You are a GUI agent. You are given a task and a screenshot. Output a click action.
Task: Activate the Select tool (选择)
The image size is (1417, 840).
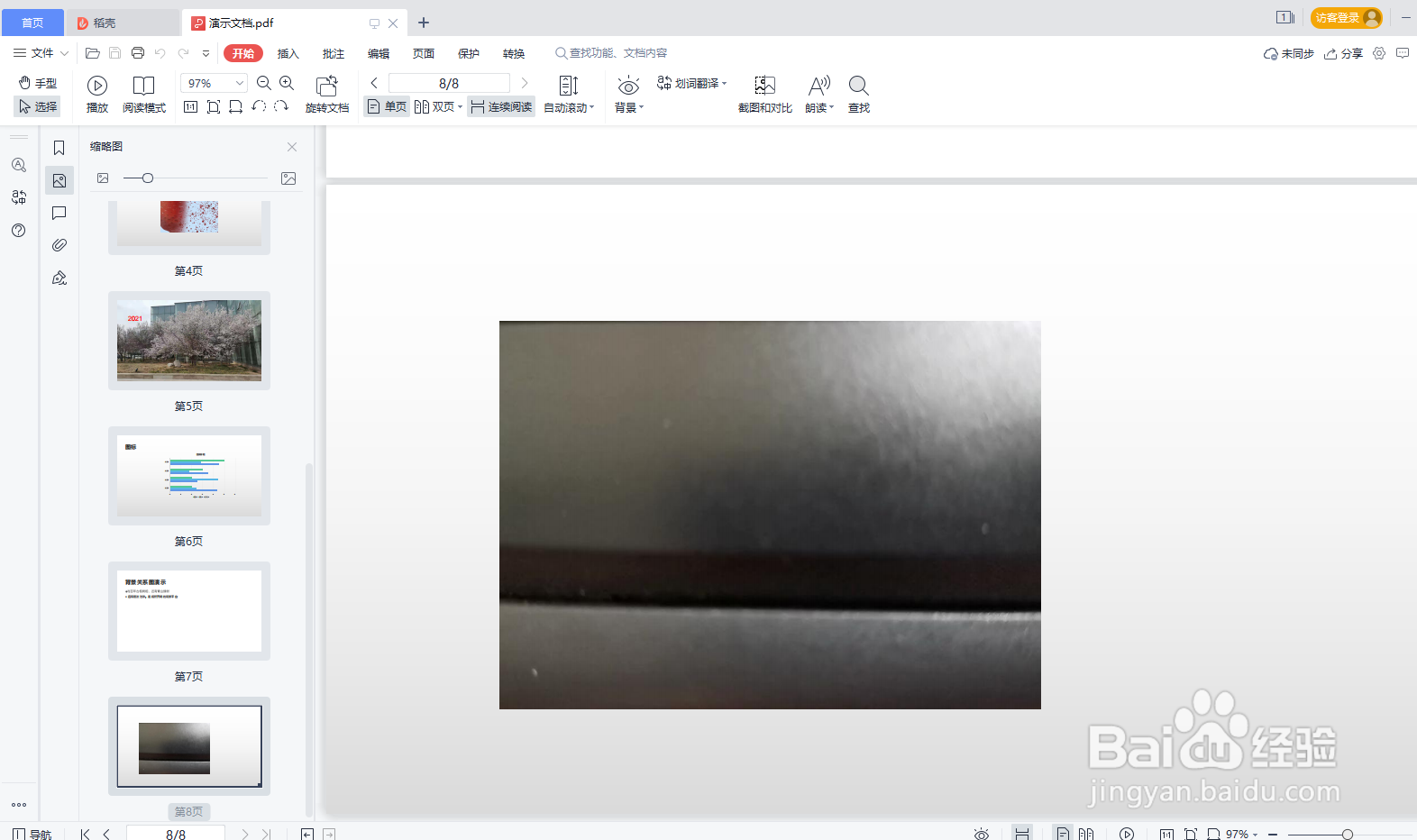pos(37,106)
